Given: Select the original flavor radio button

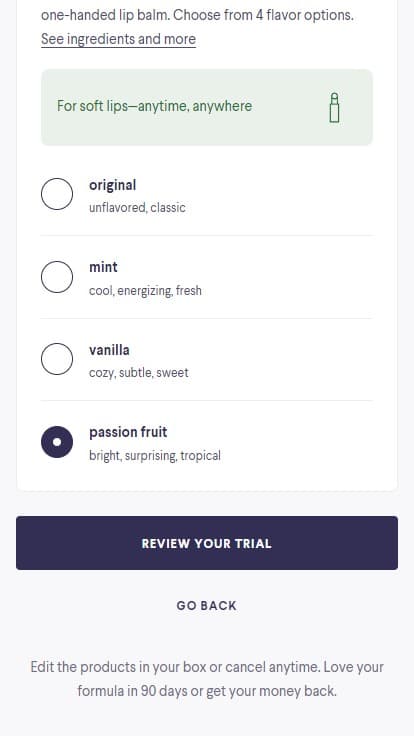Looking at the screenshot, I should pos(57,194).
